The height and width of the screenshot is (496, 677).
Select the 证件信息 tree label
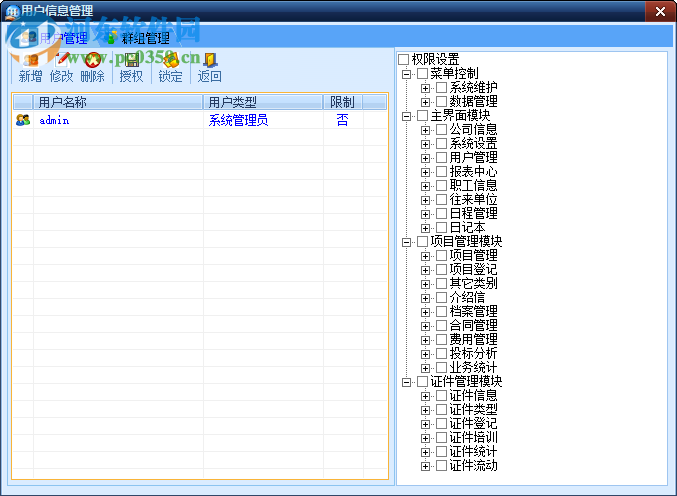[473, 395]
